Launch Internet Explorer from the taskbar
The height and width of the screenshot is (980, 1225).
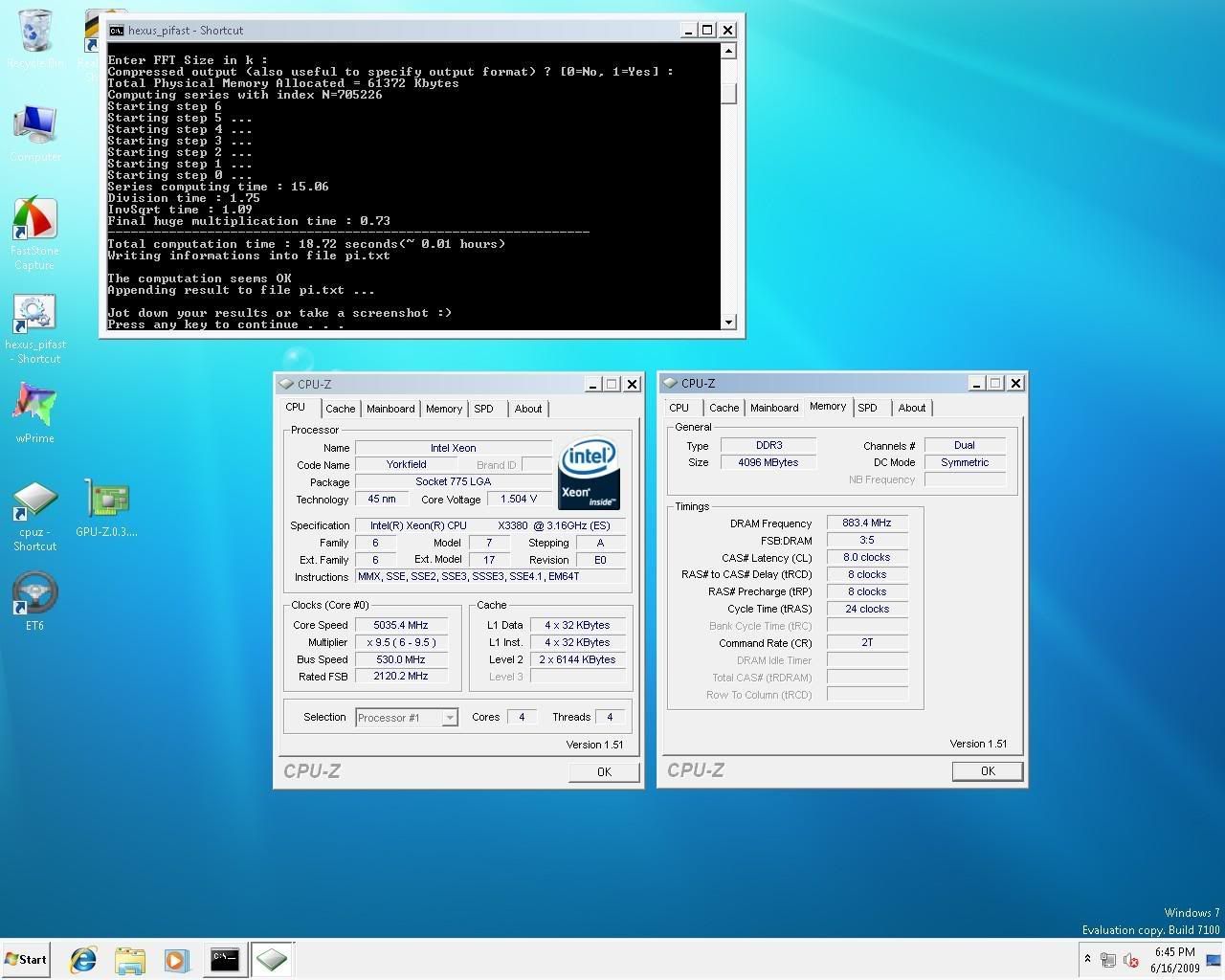[83, 959]
